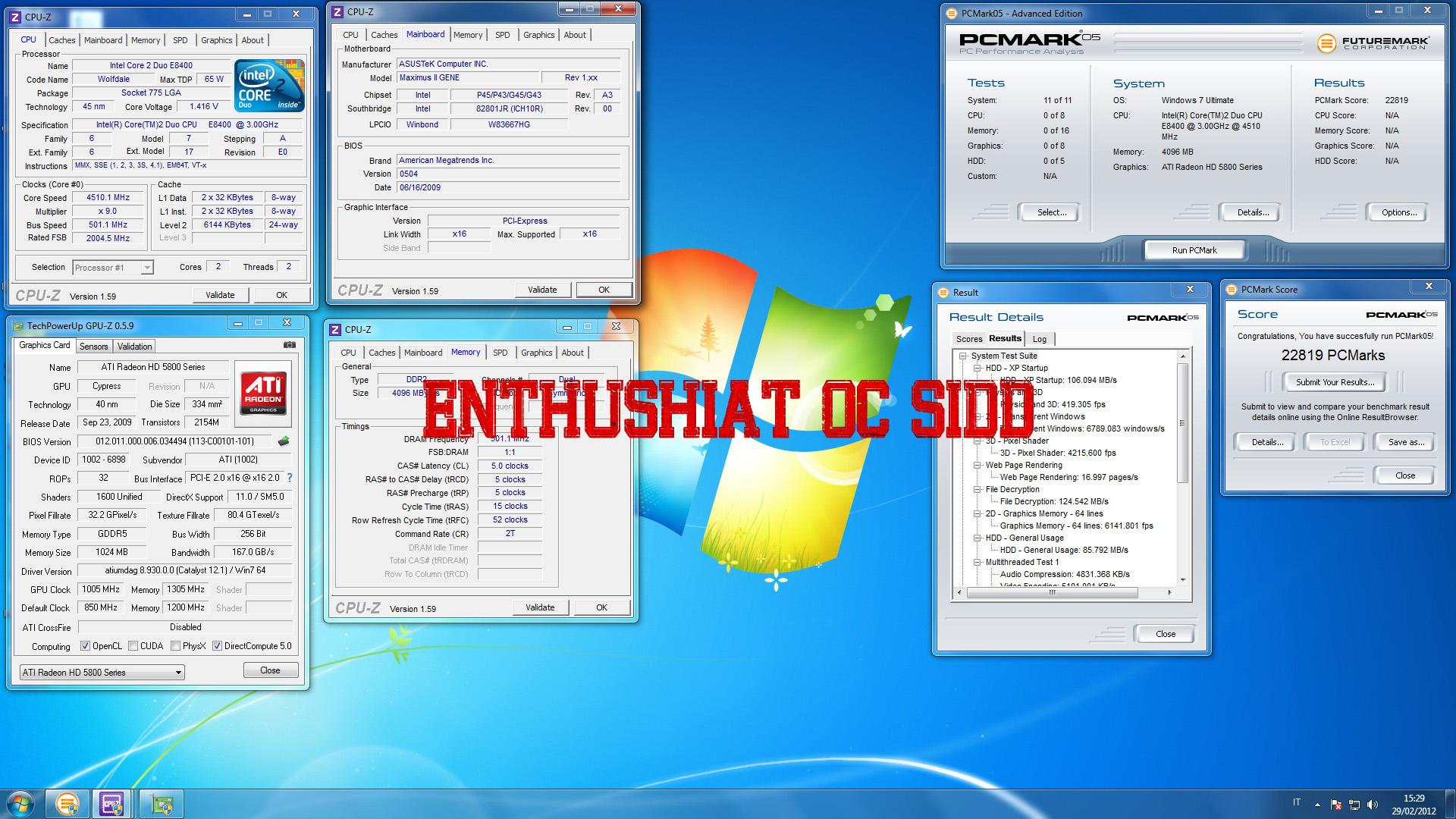Toggle the DirectCompute 5.0 checkbox
This screenshot has height=819, width=1456.
218,646
